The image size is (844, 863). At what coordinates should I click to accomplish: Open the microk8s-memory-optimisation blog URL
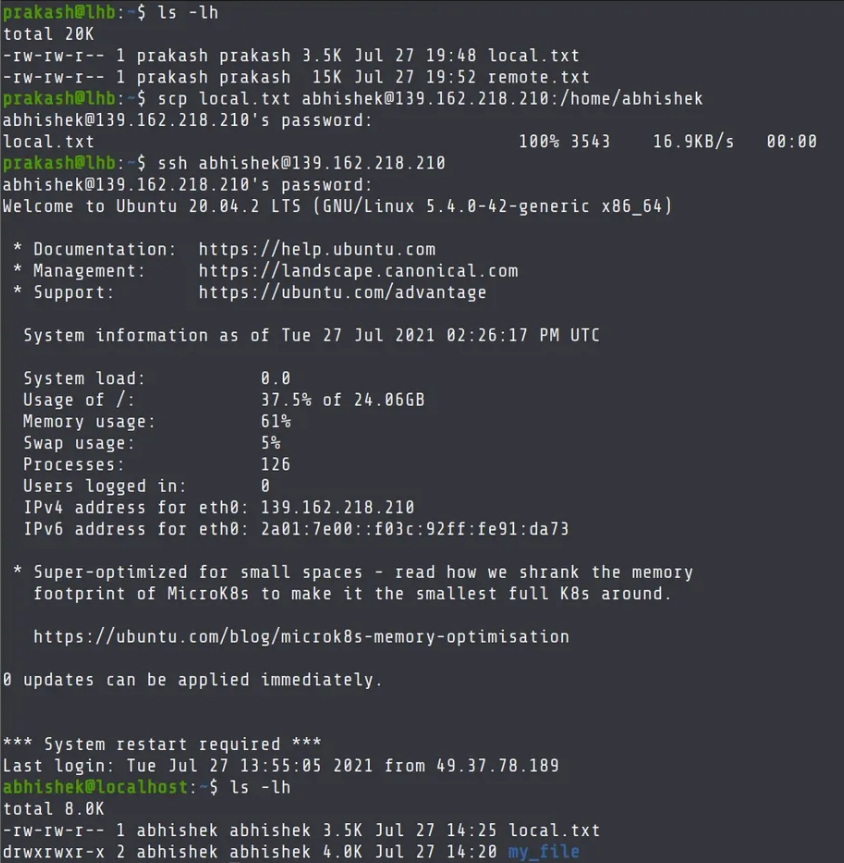point(301,637)
